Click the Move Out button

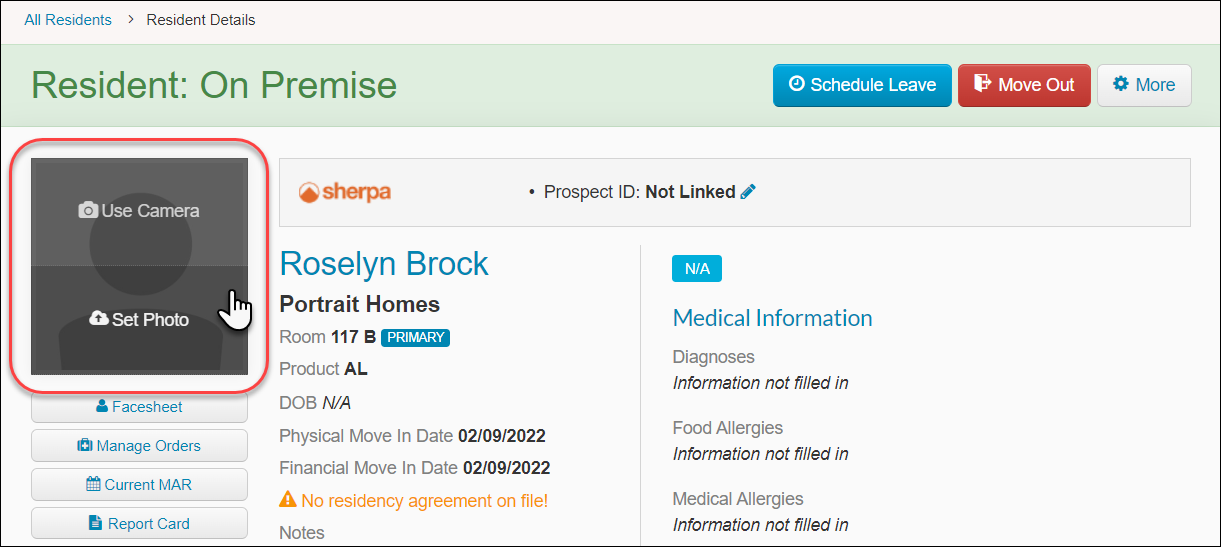tap(1024, 85)
